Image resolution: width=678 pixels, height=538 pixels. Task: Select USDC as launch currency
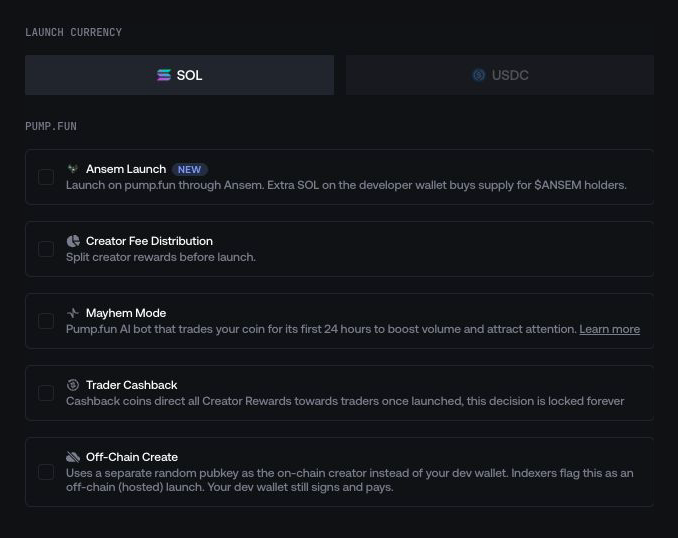pyautogui.click(x=500, y=75)
